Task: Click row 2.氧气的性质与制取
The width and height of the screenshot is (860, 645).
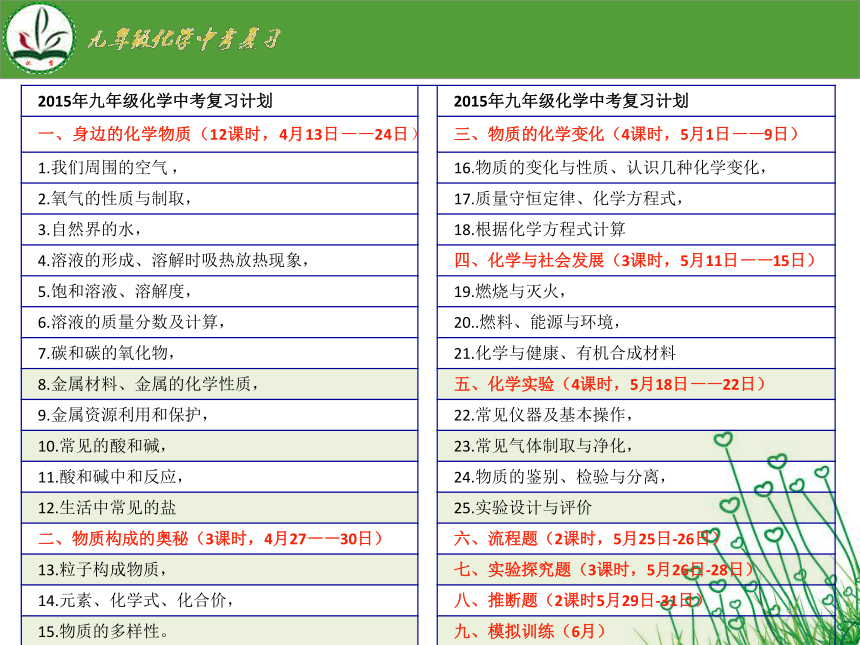Action: tap(219, 199)
